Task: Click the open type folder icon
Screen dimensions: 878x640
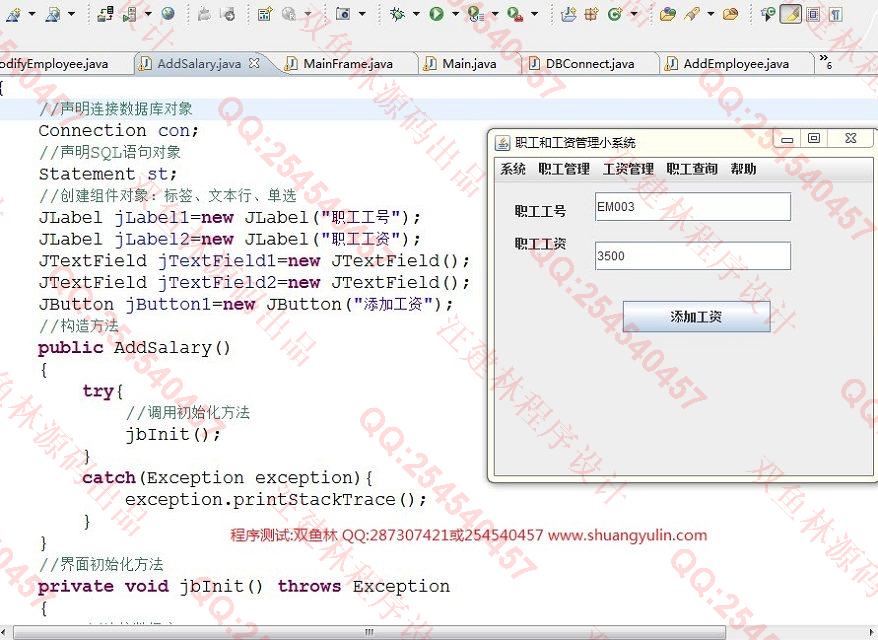Action: click(x=667, y=14)
